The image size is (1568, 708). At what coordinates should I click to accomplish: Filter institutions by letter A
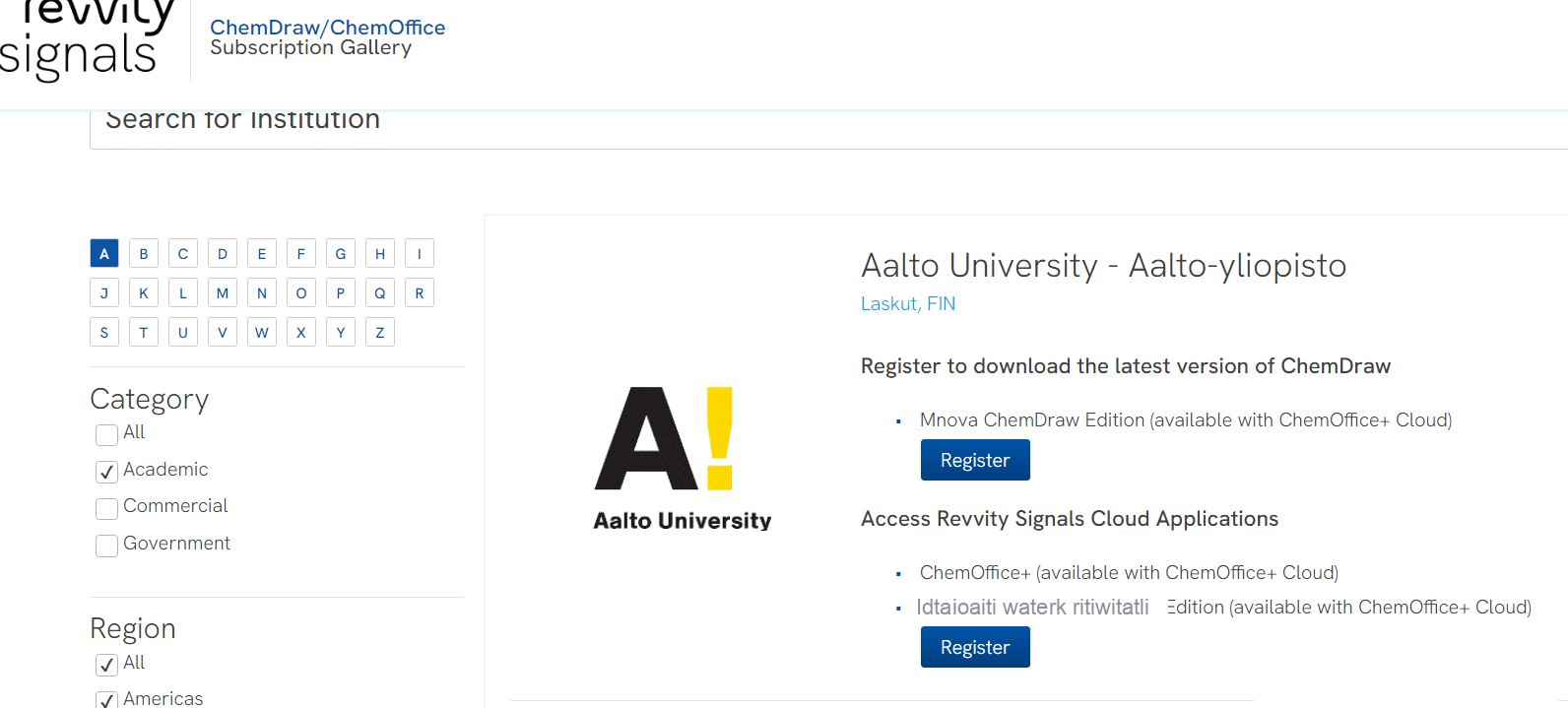pyautogui.click(x=104, y=254)
